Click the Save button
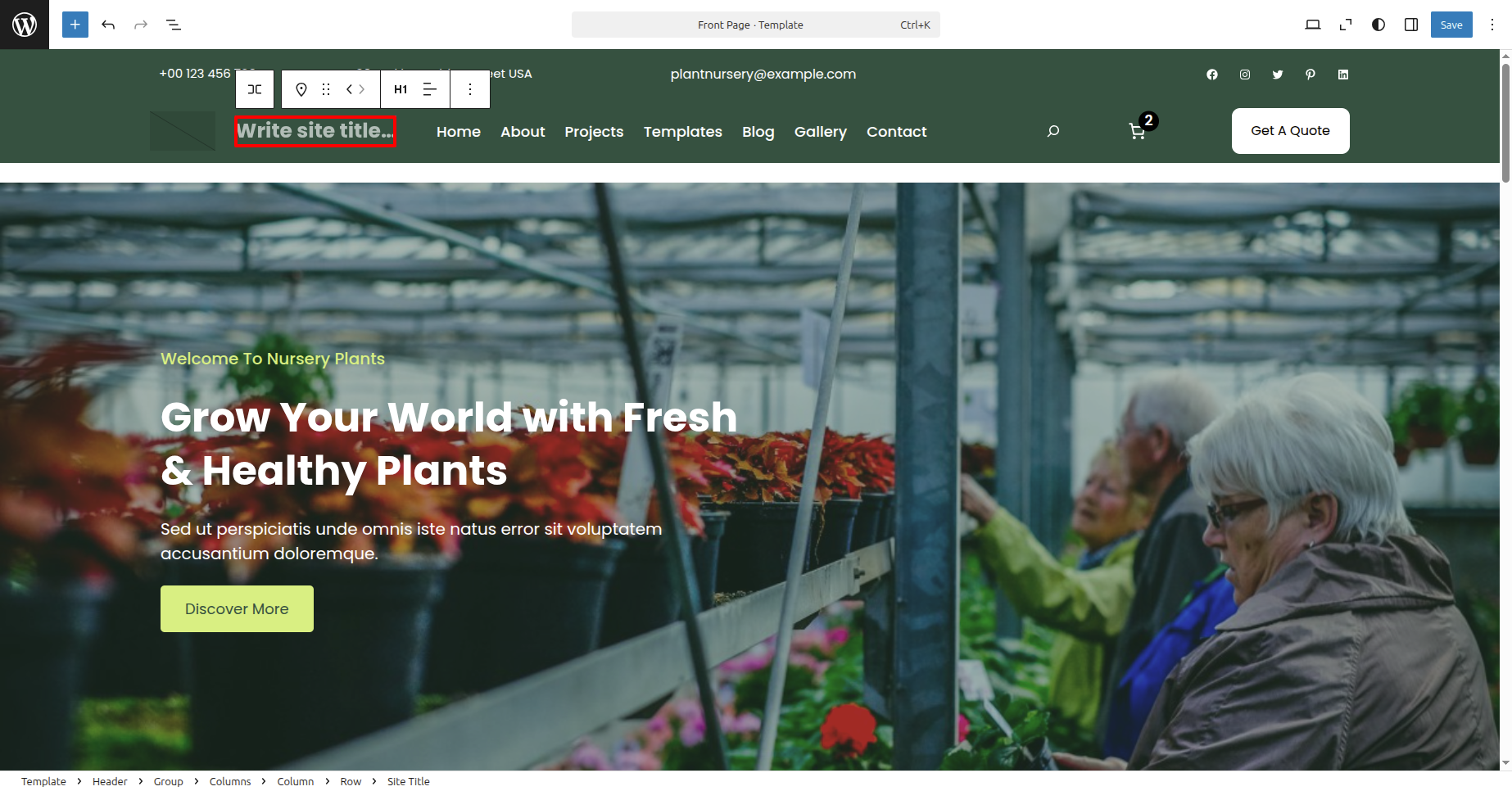The width and height of the screenshot is (1512, 791). (x=1451, y=25)
